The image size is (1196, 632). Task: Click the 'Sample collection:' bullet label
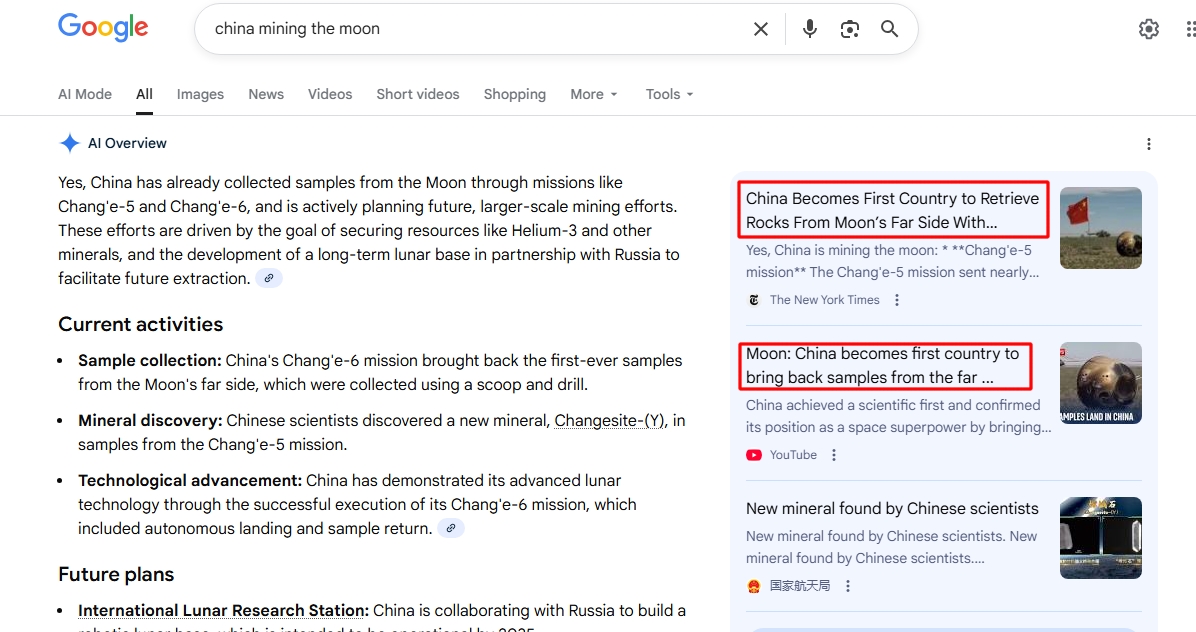150,361
